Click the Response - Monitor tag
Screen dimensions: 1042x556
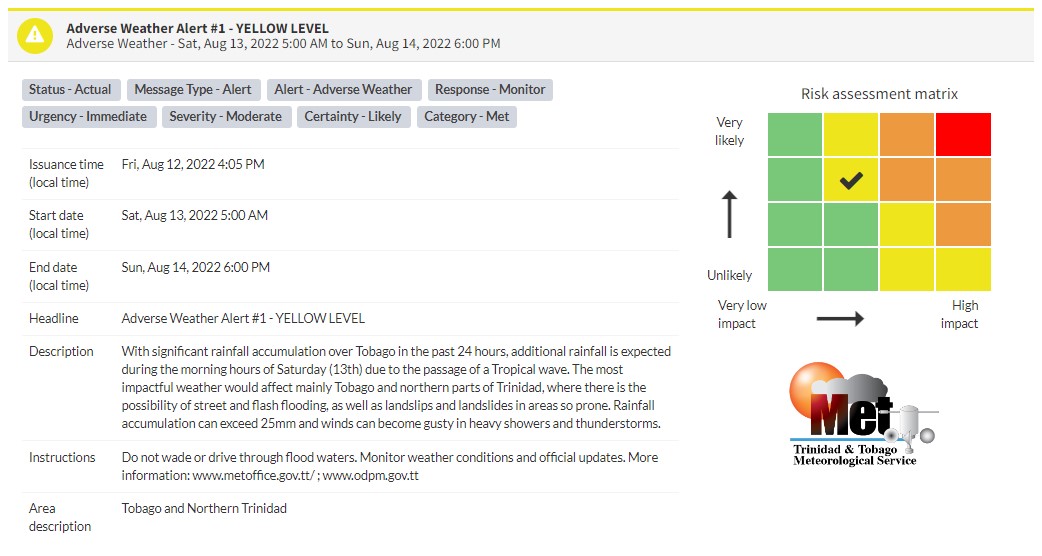490,90
